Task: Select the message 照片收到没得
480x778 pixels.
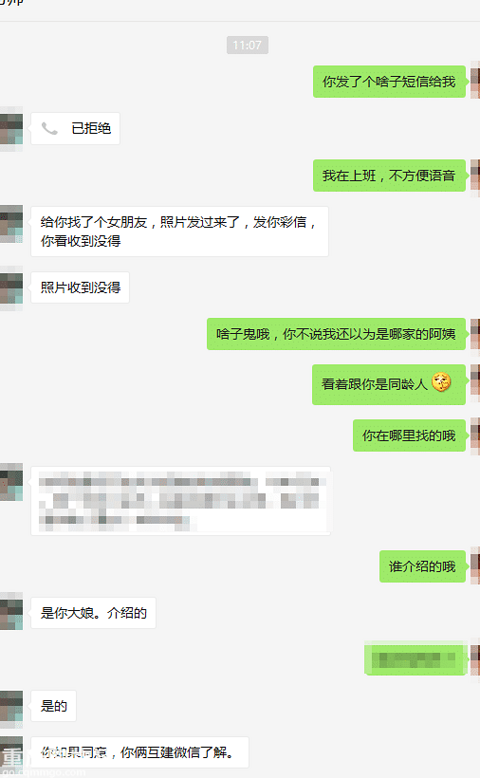Action: tap(80, 288)
